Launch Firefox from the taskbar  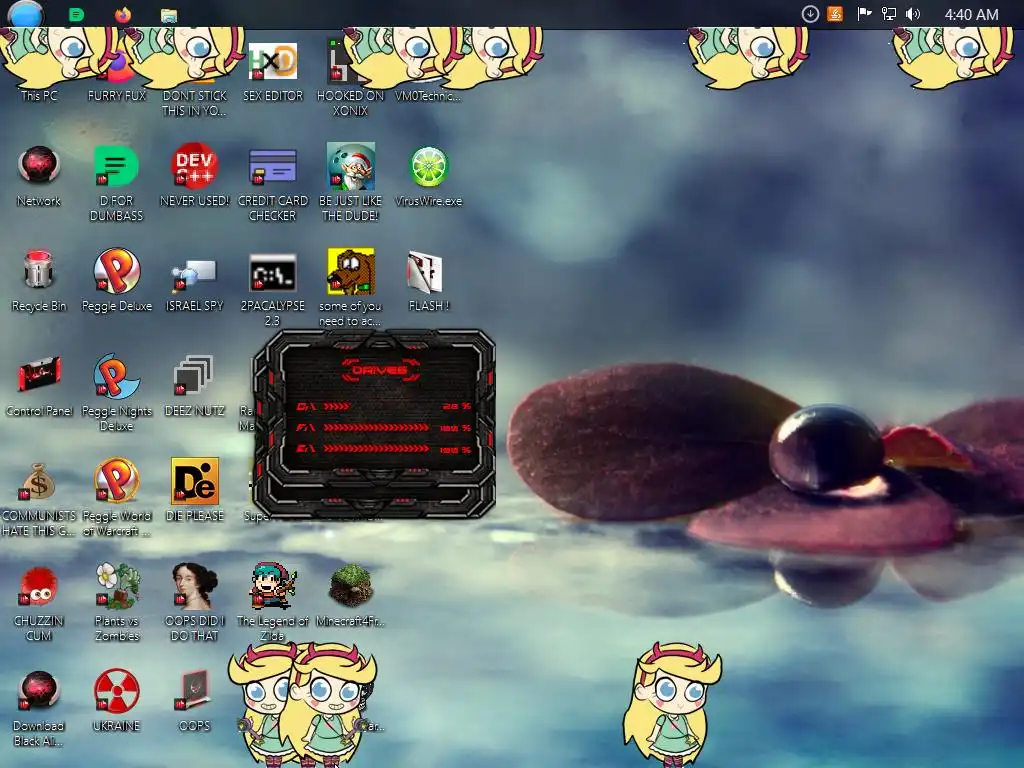[x=123, y=14]
